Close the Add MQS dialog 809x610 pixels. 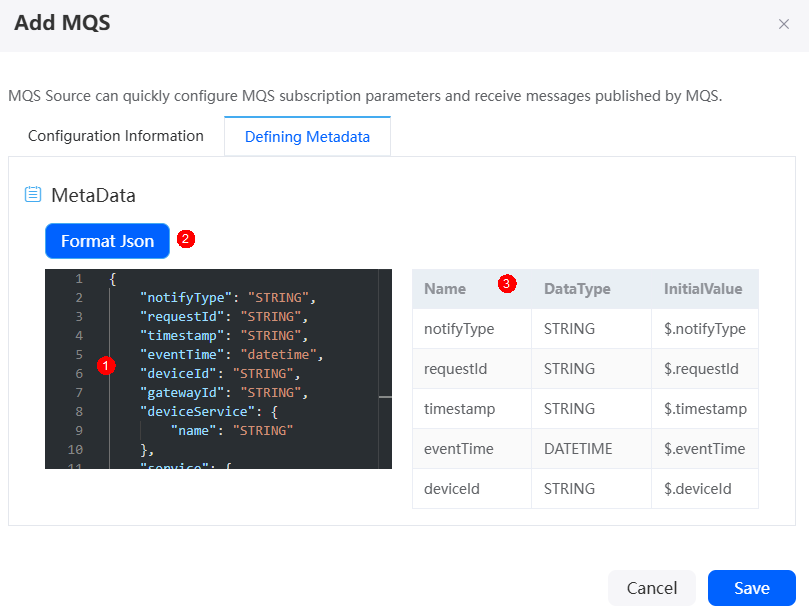click(x=784, y=24)
